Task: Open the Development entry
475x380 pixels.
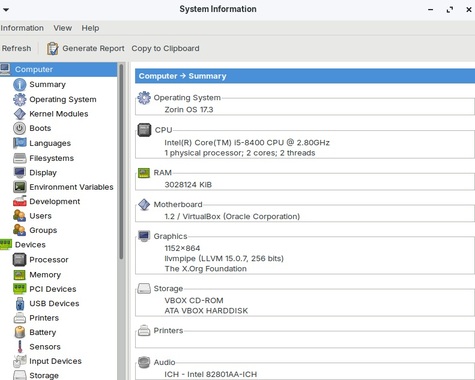Action: tap(55, 201)
